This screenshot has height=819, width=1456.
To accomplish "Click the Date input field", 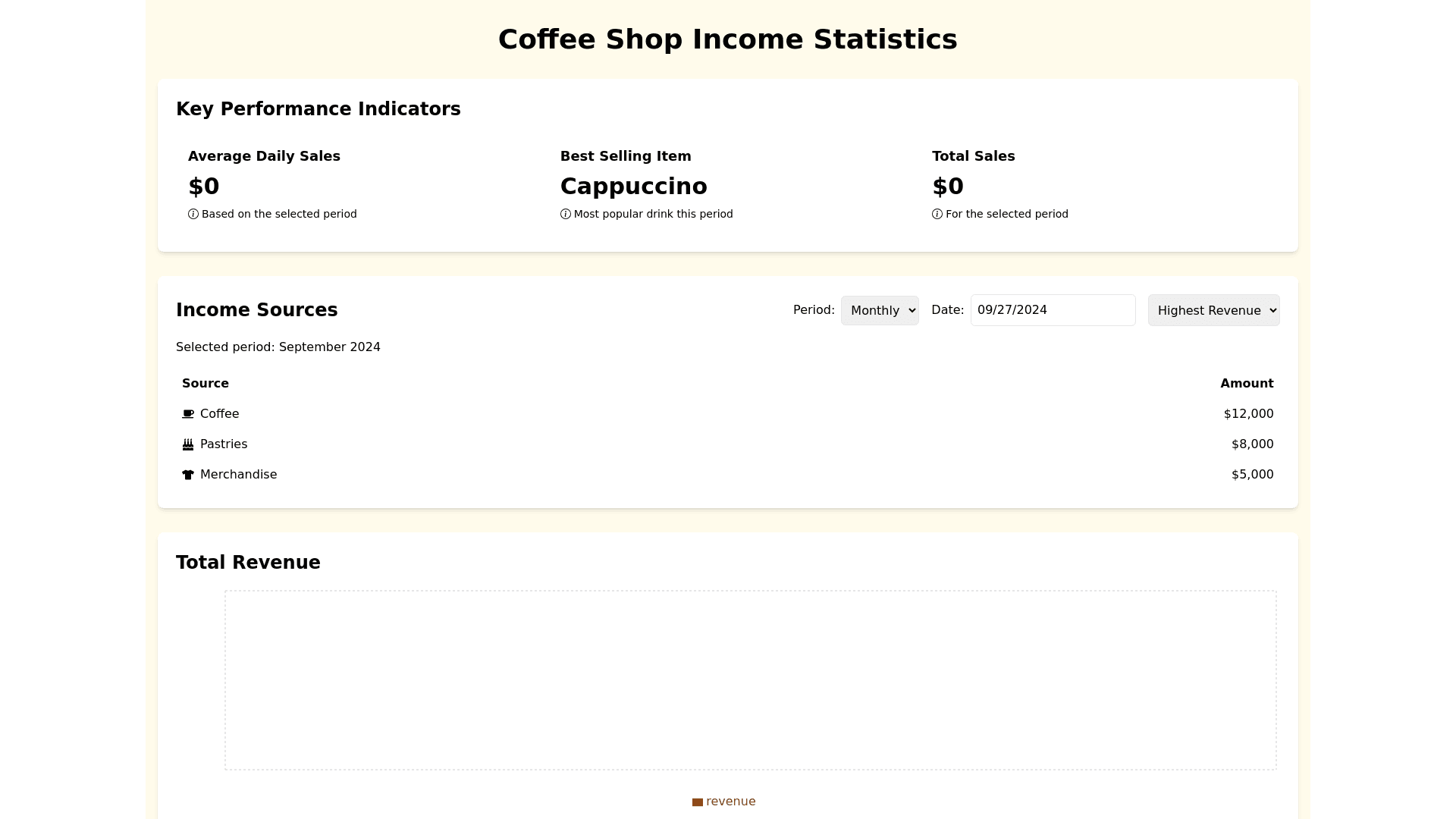I will tap(1053, 310).
